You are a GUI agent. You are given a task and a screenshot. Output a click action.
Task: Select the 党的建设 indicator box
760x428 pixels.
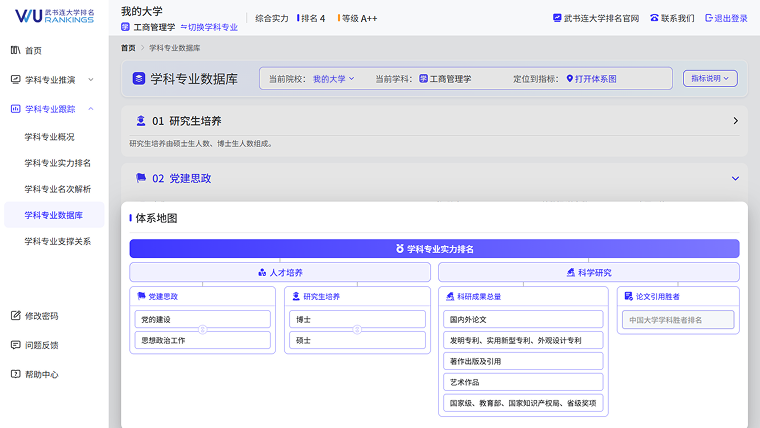pos(203,319)
